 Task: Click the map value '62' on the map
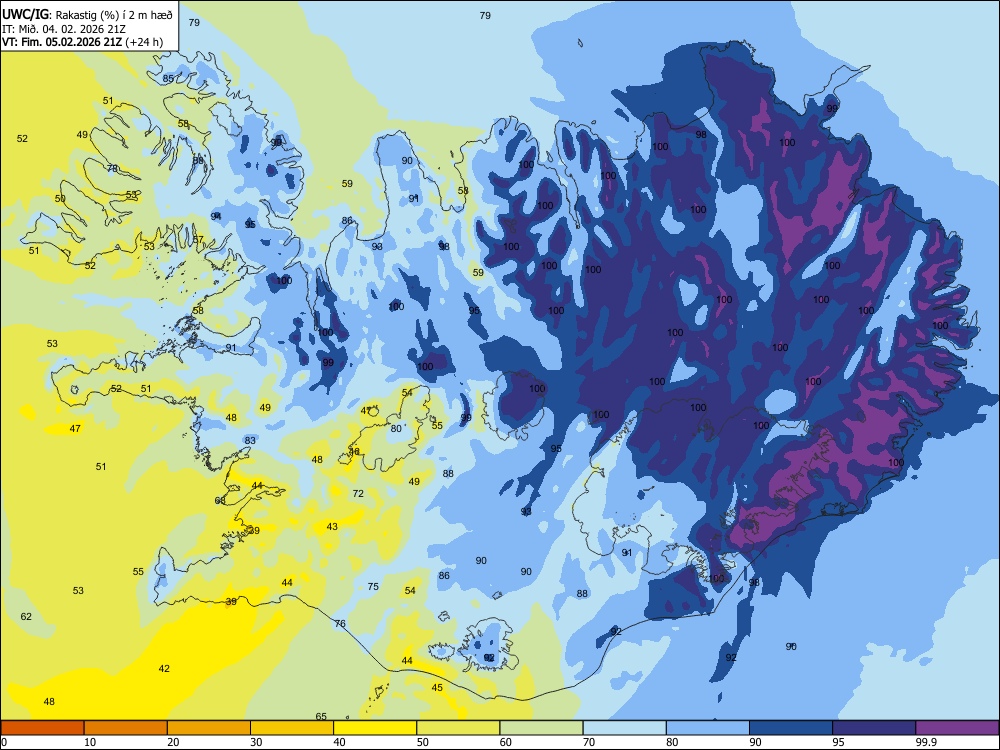point(26,617)
